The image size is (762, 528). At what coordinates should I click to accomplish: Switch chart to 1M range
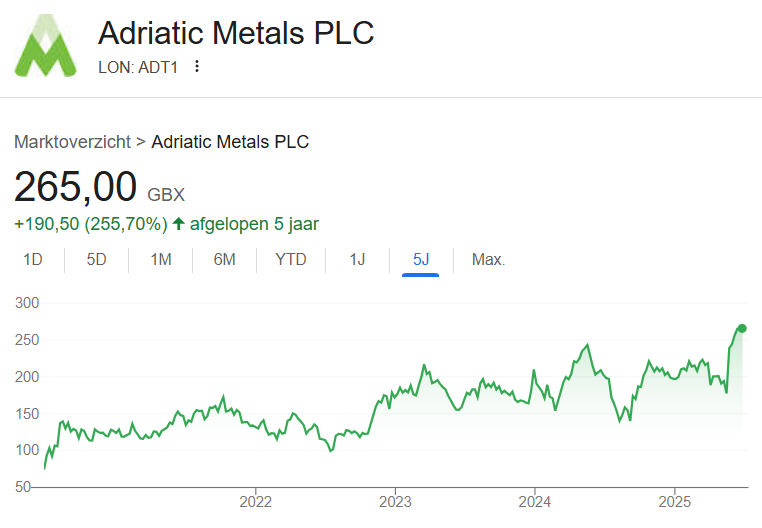point(161,260)
